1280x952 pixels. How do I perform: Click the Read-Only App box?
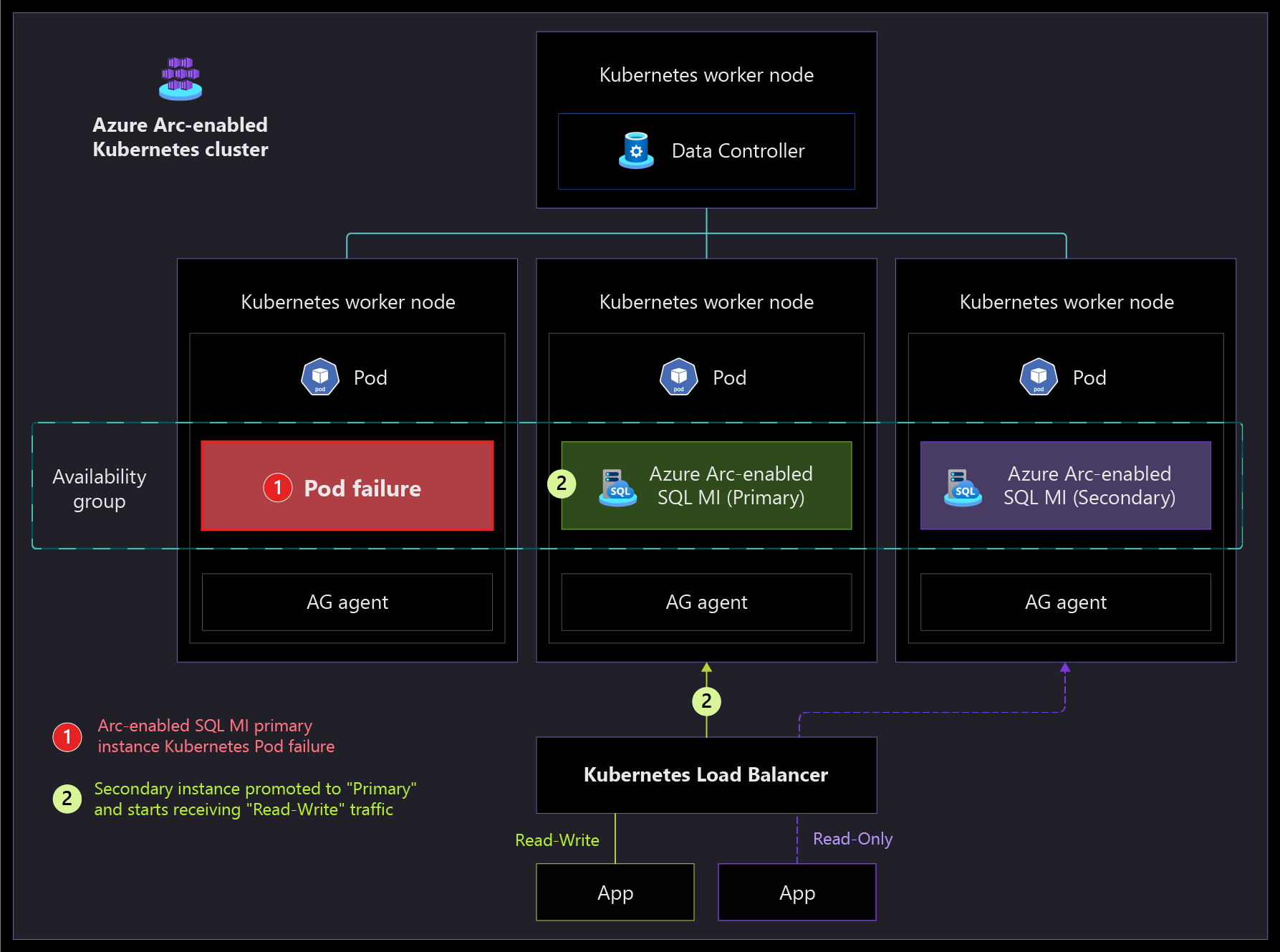tap(797, 892)
